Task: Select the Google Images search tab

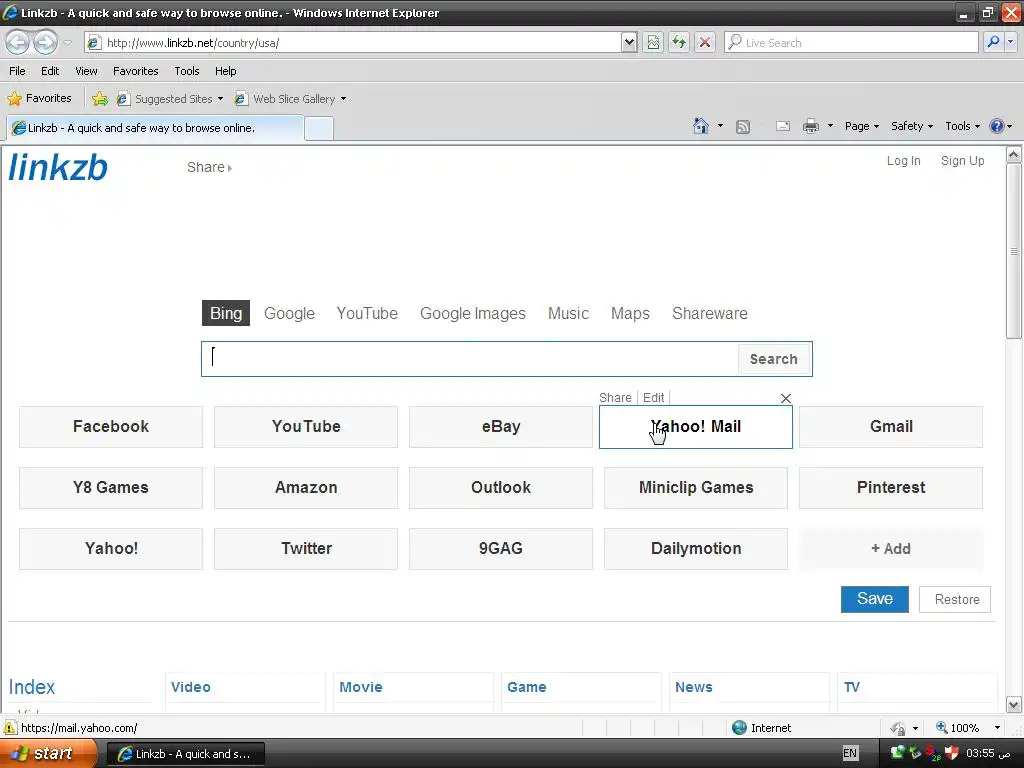Action: coord(472,313)
